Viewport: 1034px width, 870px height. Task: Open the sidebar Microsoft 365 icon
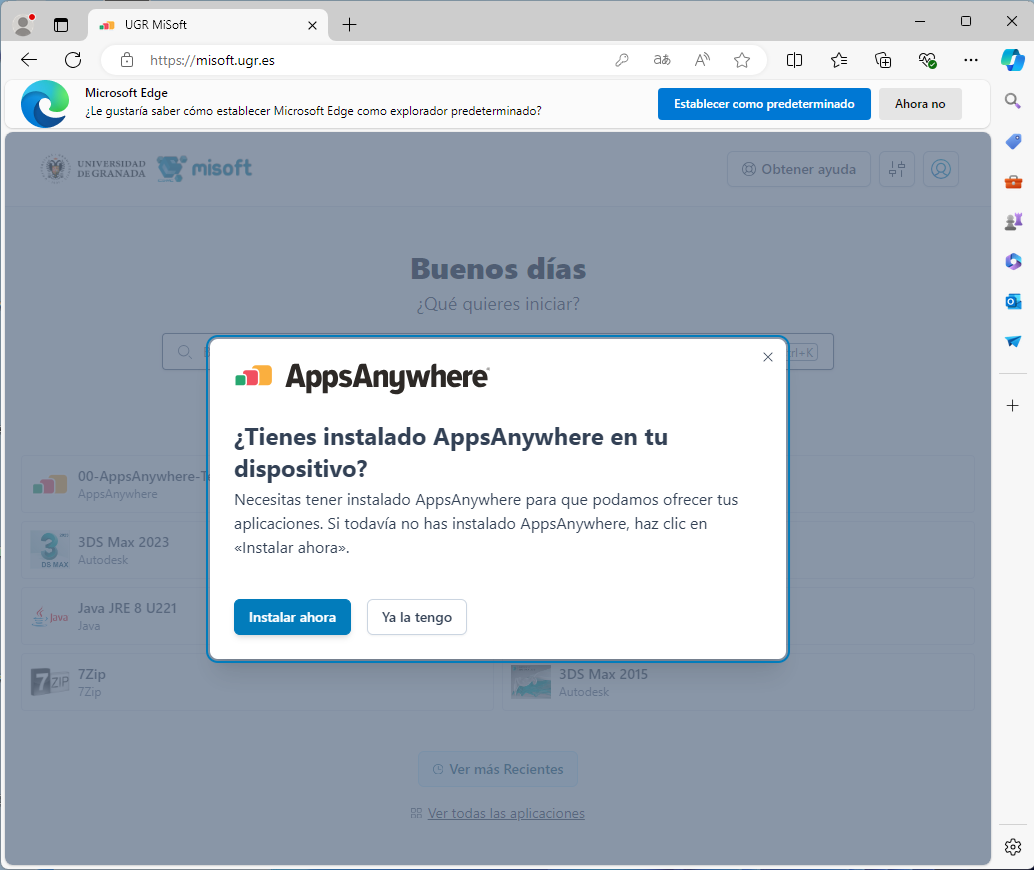point(1013,261)
